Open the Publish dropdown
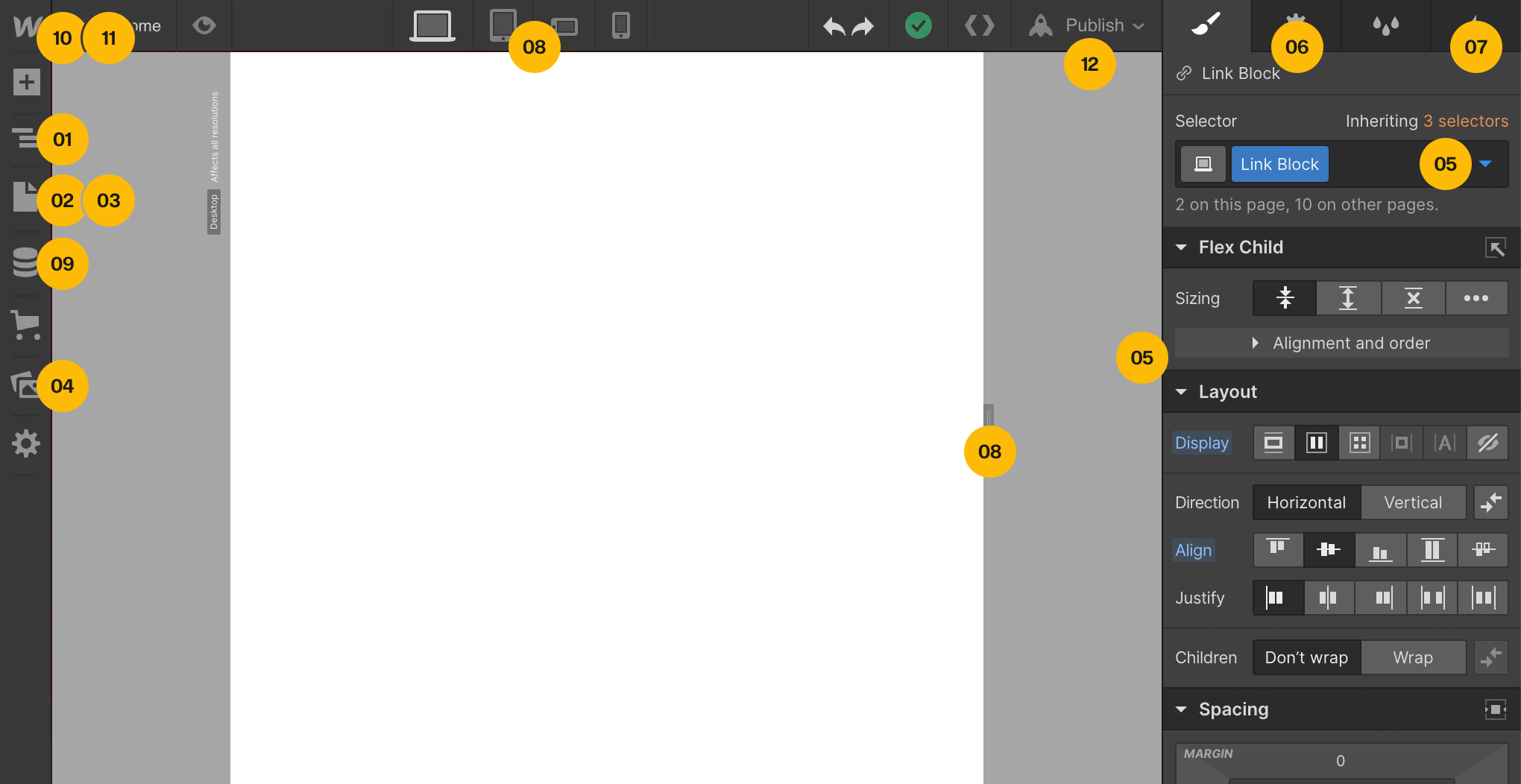The width and height of the screenshot is (1521, 784). (1086, 25)
